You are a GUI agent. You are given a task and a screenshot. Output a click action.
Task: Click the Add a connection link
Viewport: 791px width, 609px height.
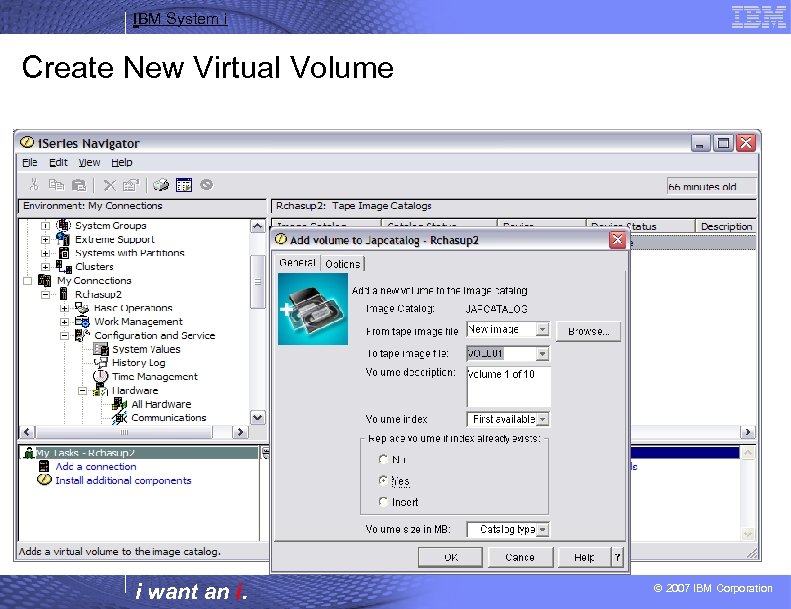click(96, 466)
